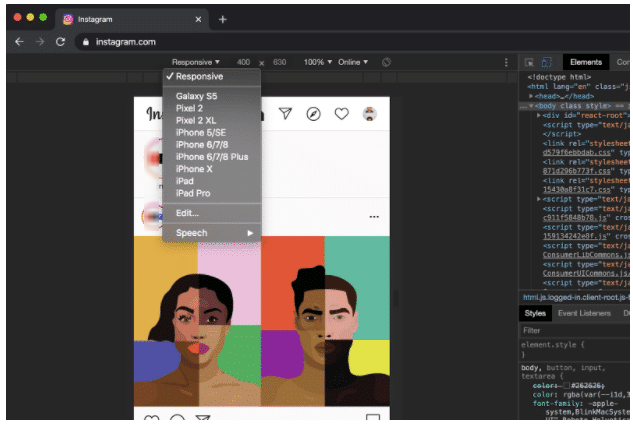The height and width of the screenshot is (427, 633).
Task: Click Edit... in the device menu
Action: click(x=212, y=213)
